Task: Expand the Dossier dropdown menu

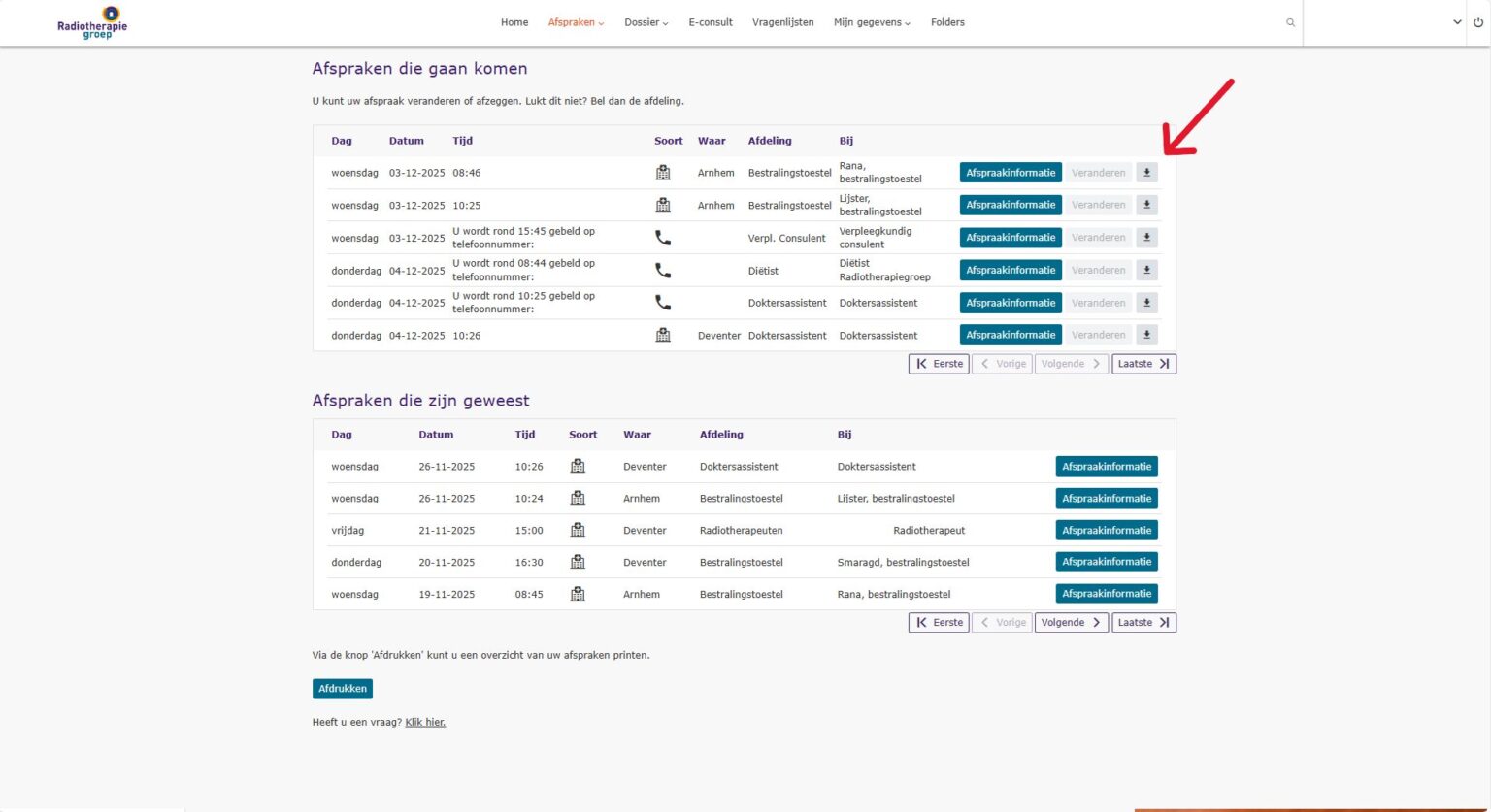Action: point(646,22)
